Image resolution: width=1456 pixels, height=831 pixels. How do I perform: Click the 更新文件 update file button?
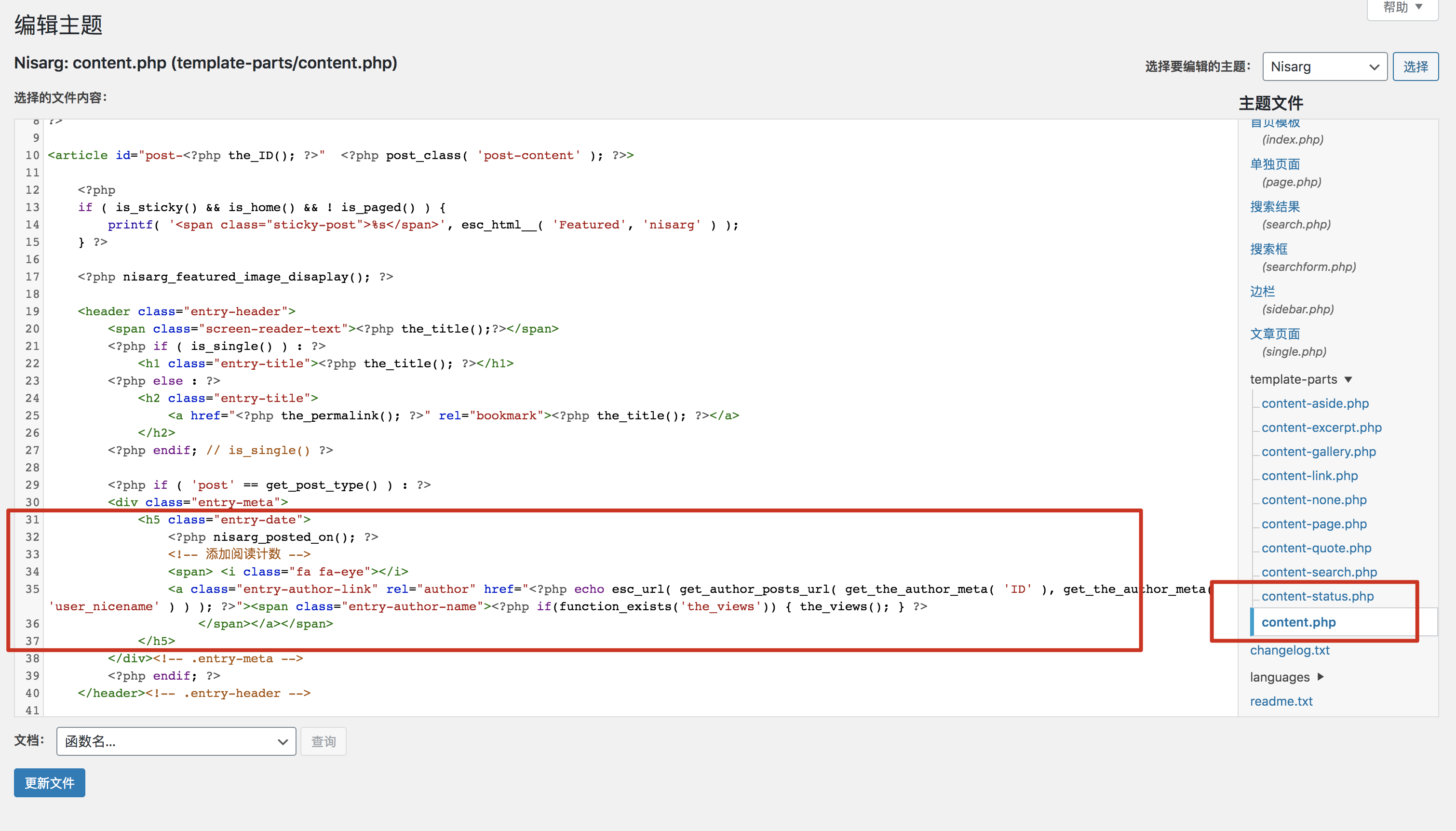coord(49,782)
